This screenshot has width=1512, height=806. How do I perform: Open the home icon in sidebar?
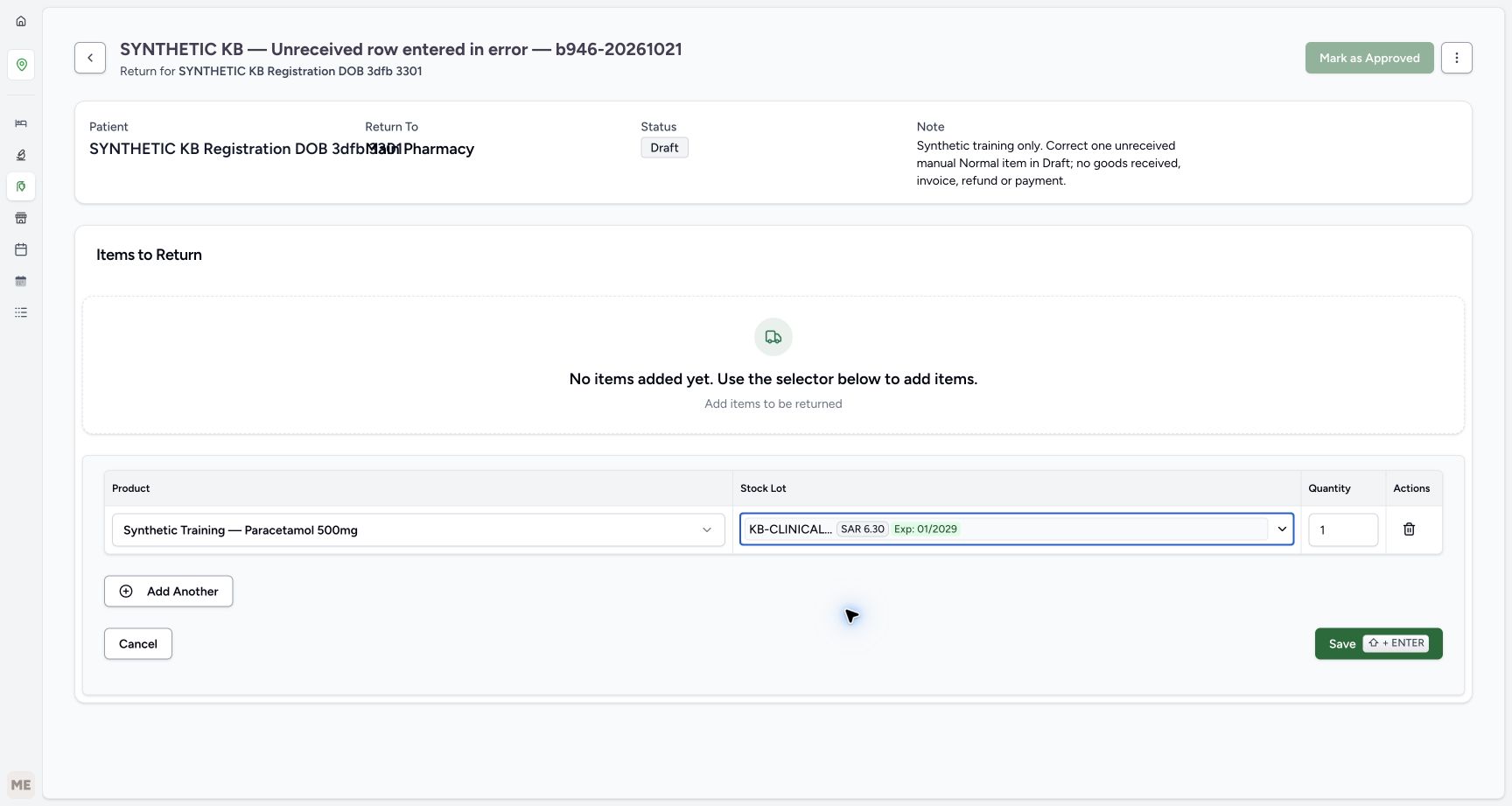point(21,21)
